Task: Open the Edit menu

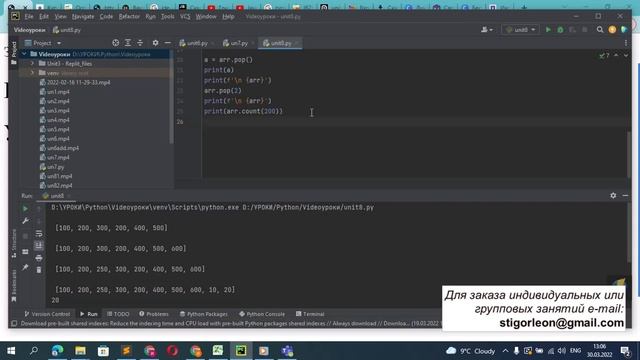Action: (x=44, y=17)
